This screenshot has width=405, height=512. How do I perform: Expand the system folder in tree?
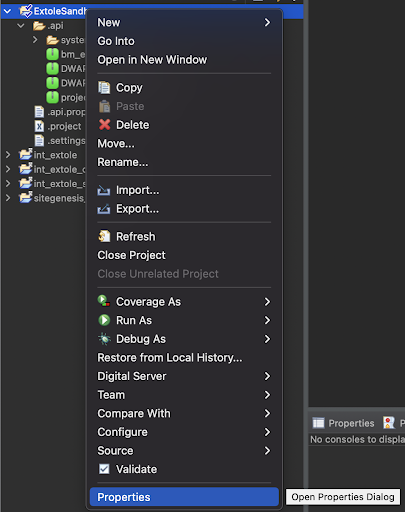click(35, 40)
